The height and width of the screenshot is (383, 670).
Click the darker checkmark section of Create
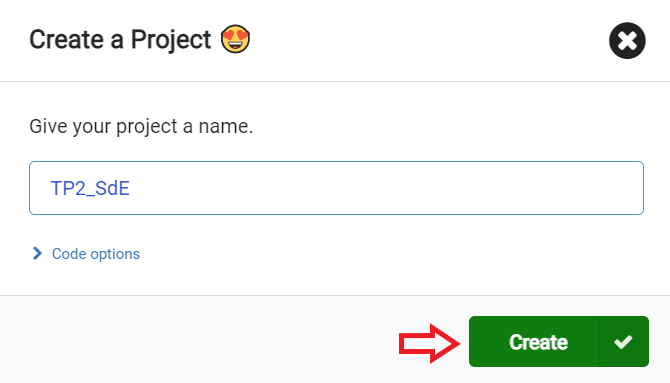click(623, 342)
